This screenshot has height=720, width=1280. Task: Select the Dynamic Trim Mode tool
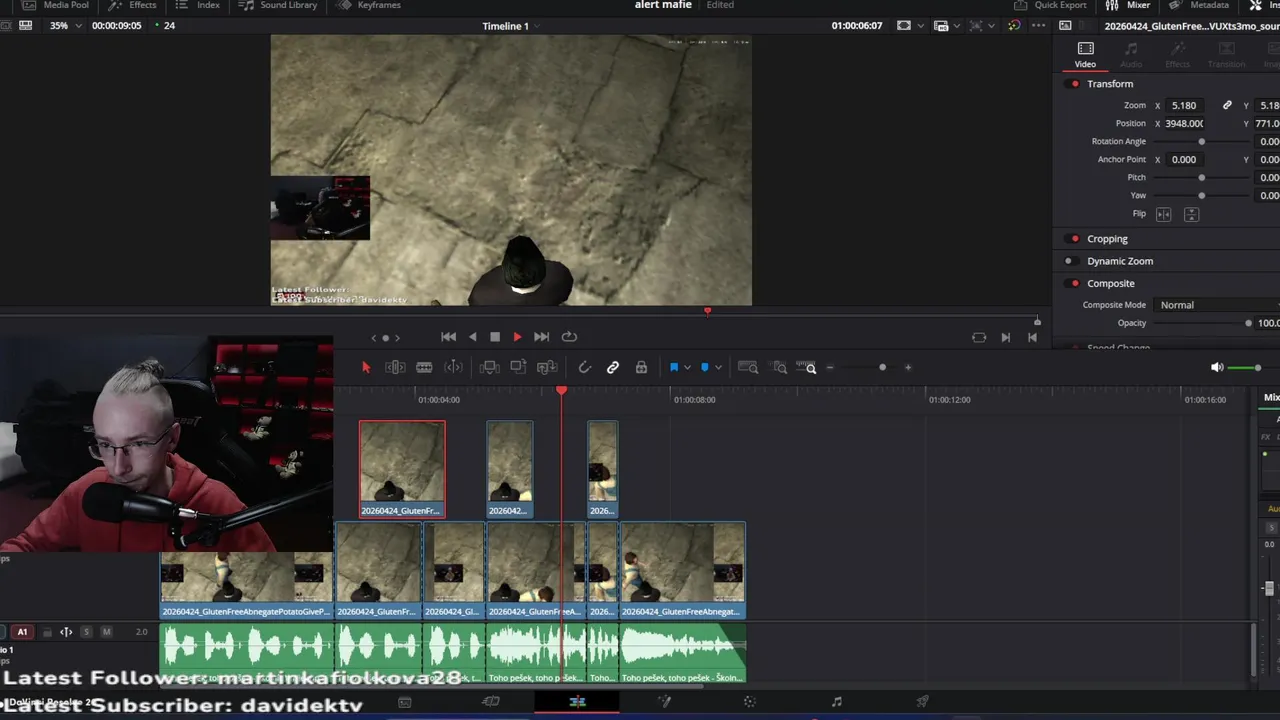click(x=453, y=368)
